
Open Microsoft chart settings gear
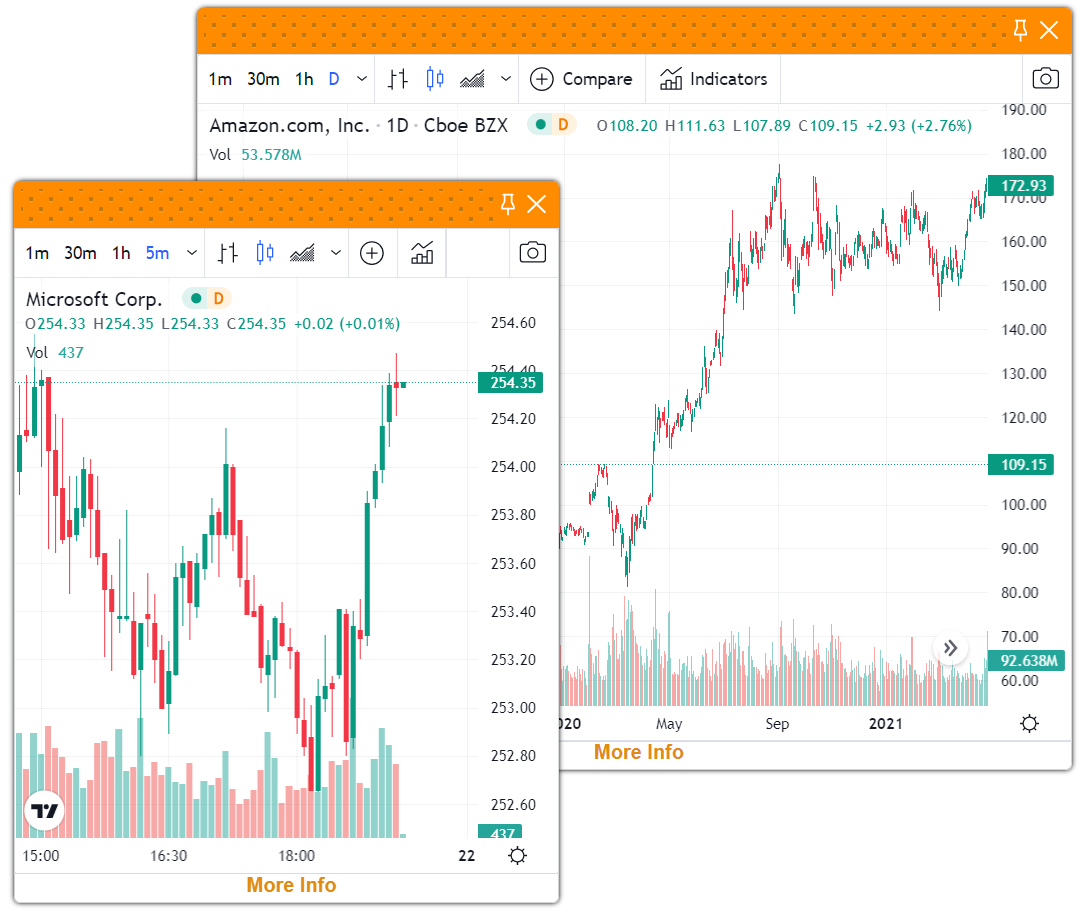(517, 856)
